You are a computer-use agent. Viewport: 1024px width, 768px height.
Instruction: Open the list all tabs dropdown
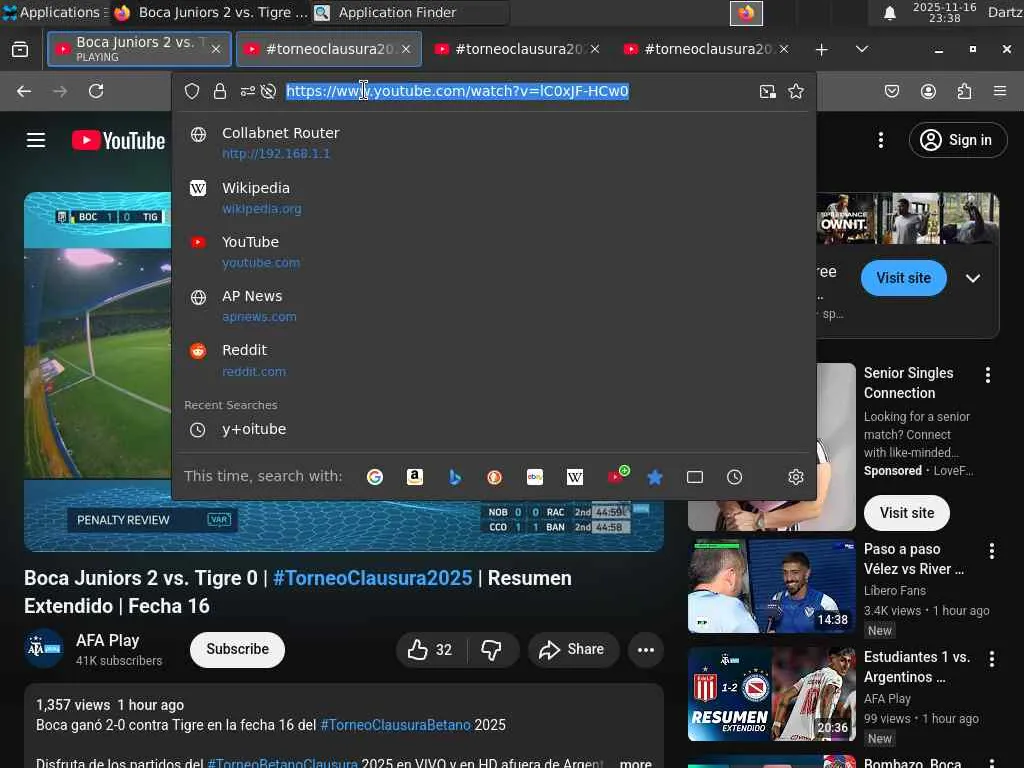[862, 49]
